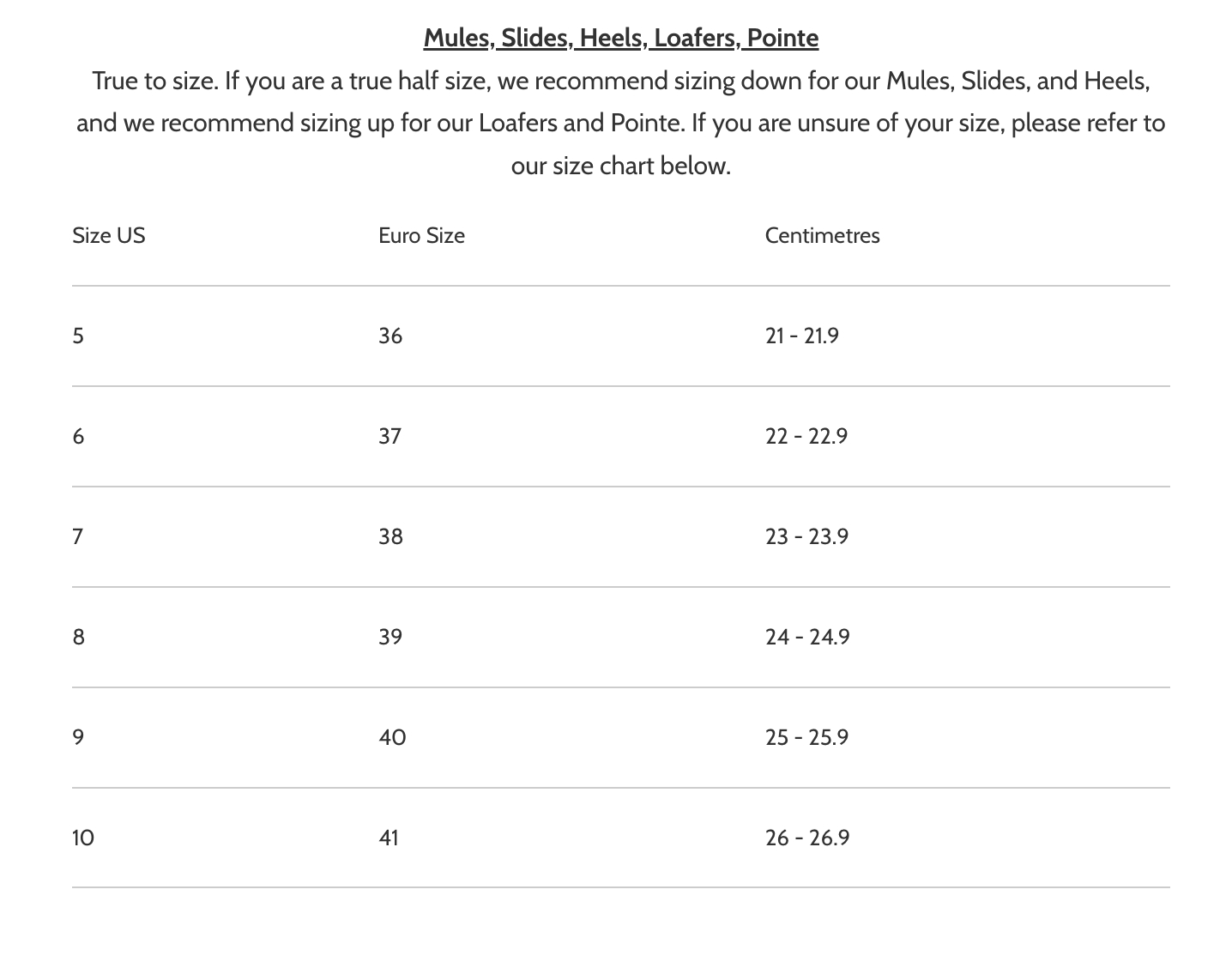Click US size 10 cell
1232x956 pixels.
click(83, 838)
